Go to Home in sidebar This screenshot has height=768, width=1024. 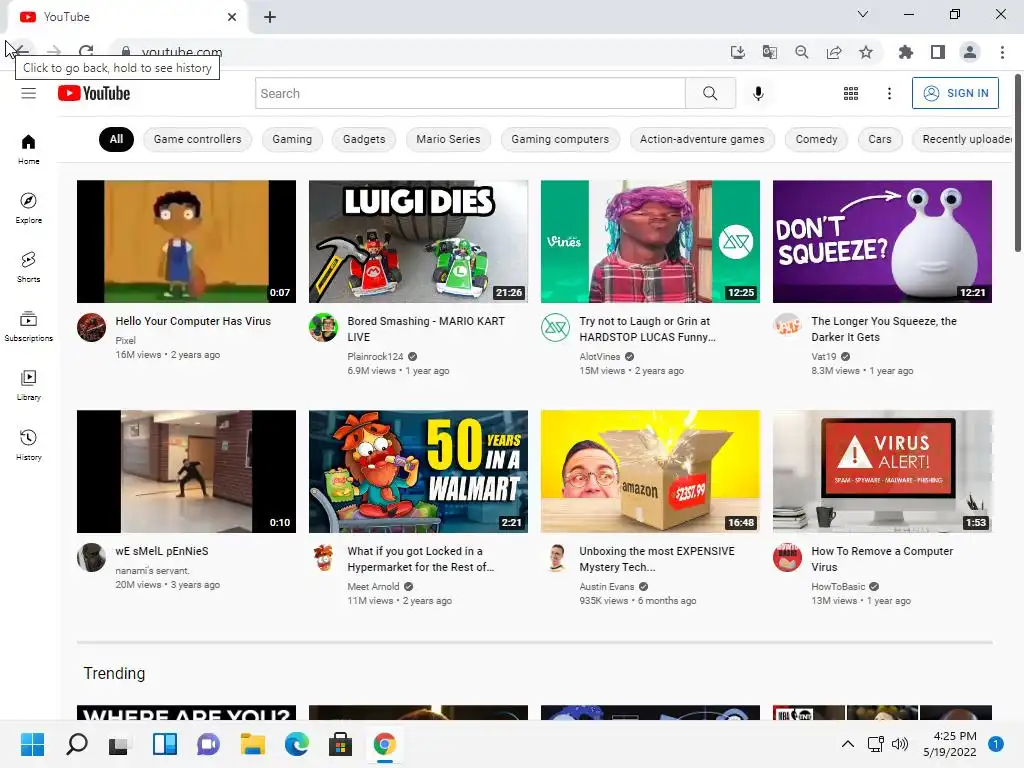pyautogui.click(x=28, y=150)
